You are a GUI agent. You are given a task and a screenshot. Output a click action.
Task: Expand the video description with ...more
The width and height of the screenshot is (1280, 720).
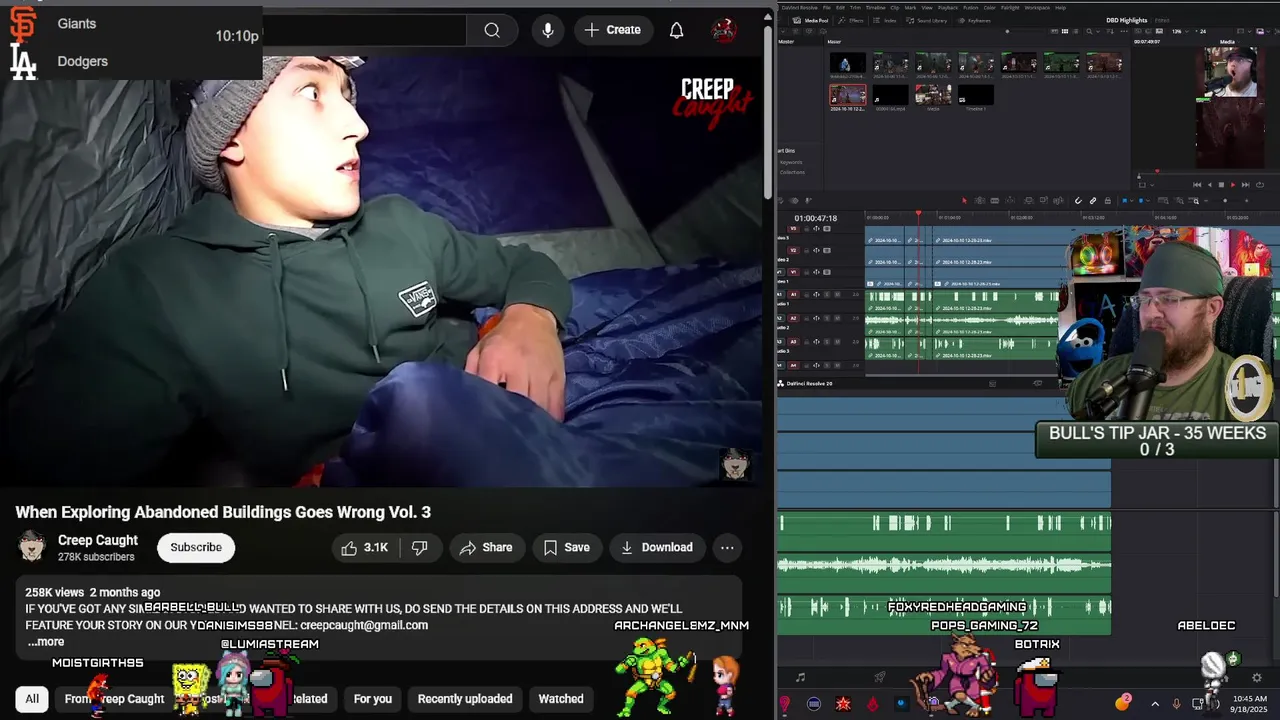click(45, 642)
